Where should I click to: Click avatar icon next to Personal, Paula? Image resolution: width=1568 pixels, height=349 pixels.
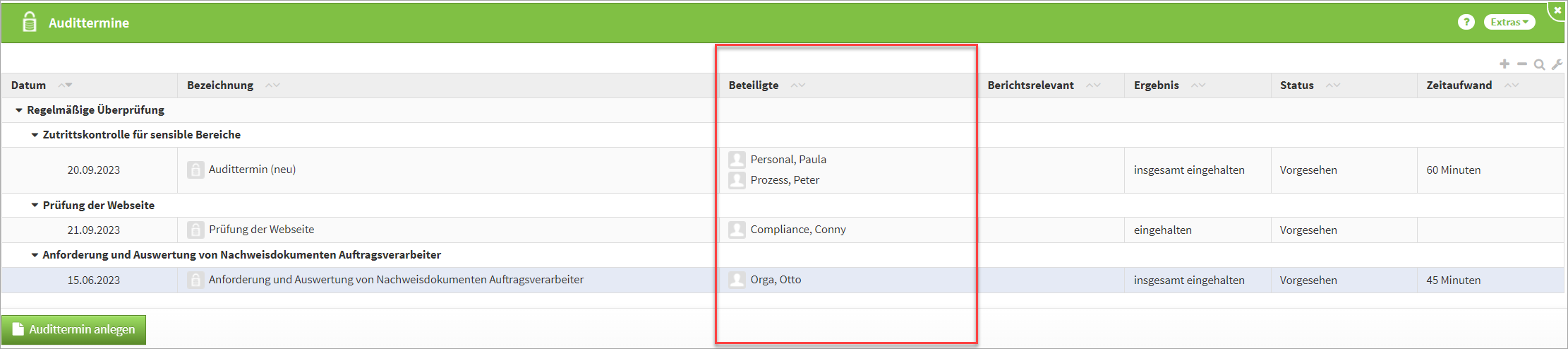pos(737,160)
